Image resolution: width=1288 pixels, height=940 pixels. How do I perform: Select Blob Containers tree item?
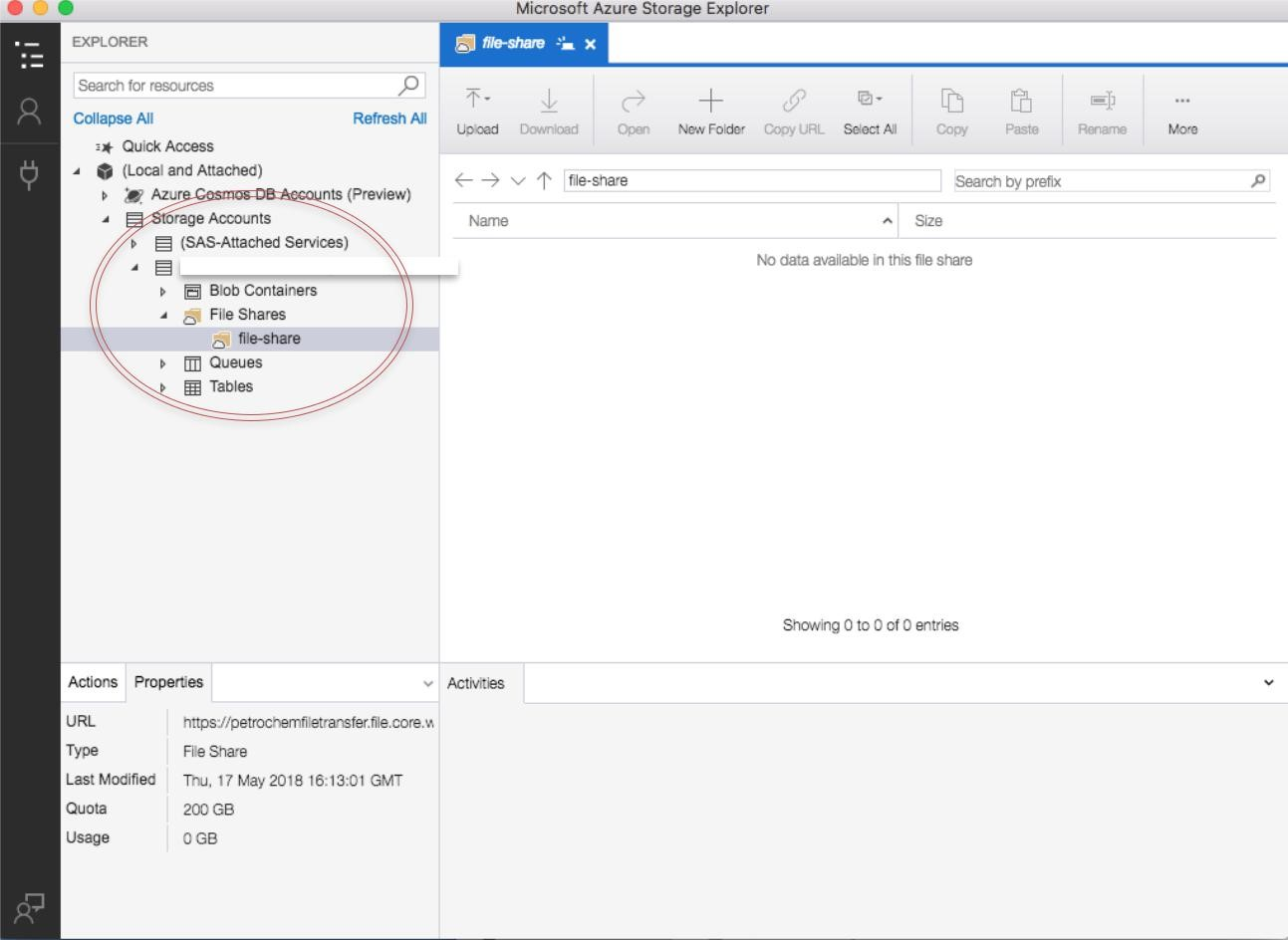(263, 291)
